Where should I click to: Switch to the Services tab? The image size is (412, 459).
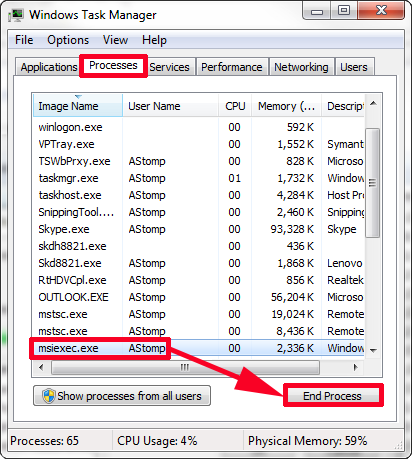170,67
